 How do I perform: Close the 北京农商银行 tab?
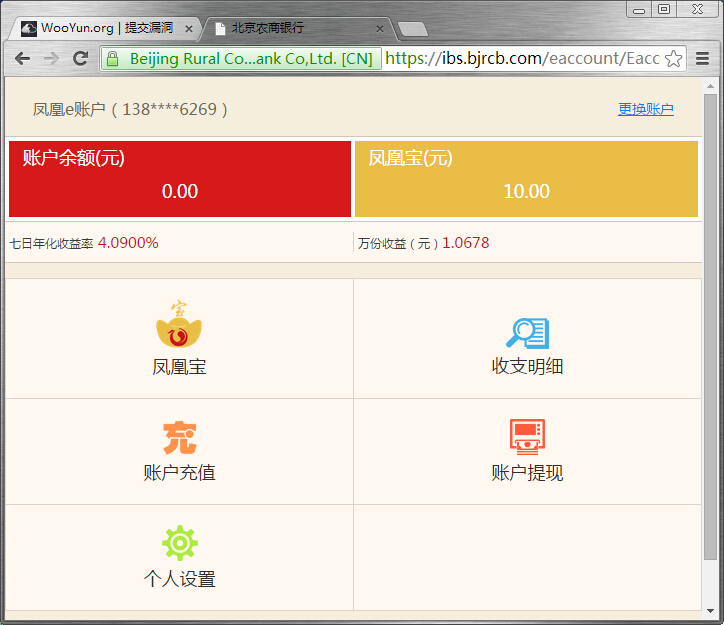[x=380, y=29]
